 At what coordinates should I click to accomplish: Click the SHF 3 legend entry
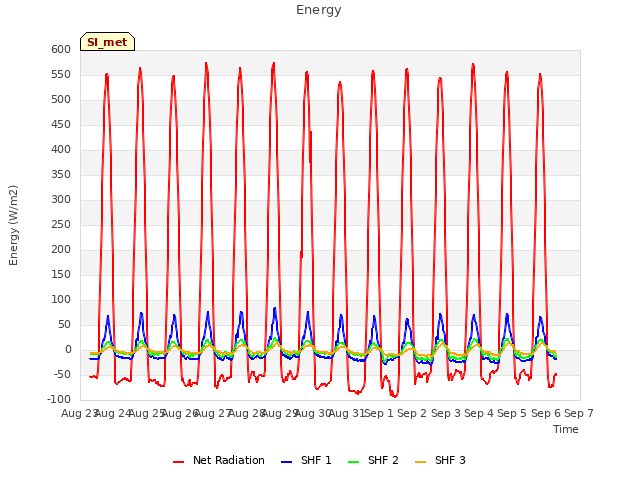440,460
